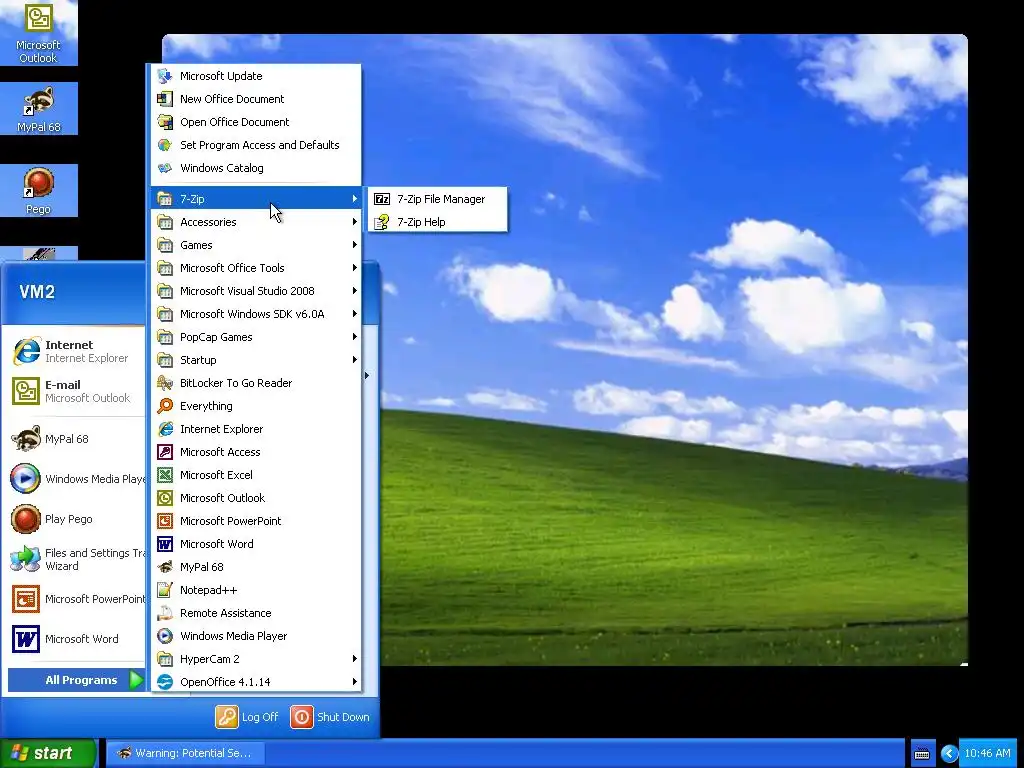This screenshot has height=768, width=1024.
Task: Open Files and Settings Transfer Wizard
Action: 76,559
